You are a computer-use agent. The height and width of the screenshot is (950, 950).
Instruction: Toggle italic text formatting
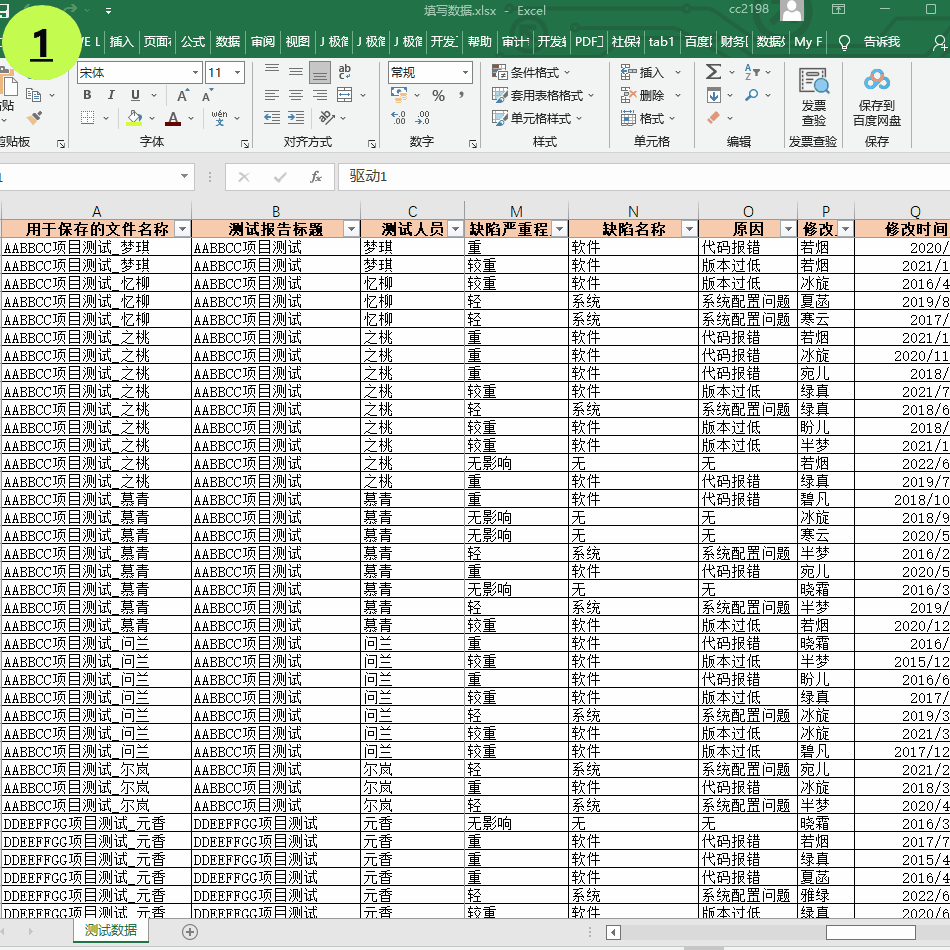click(111, 95)
